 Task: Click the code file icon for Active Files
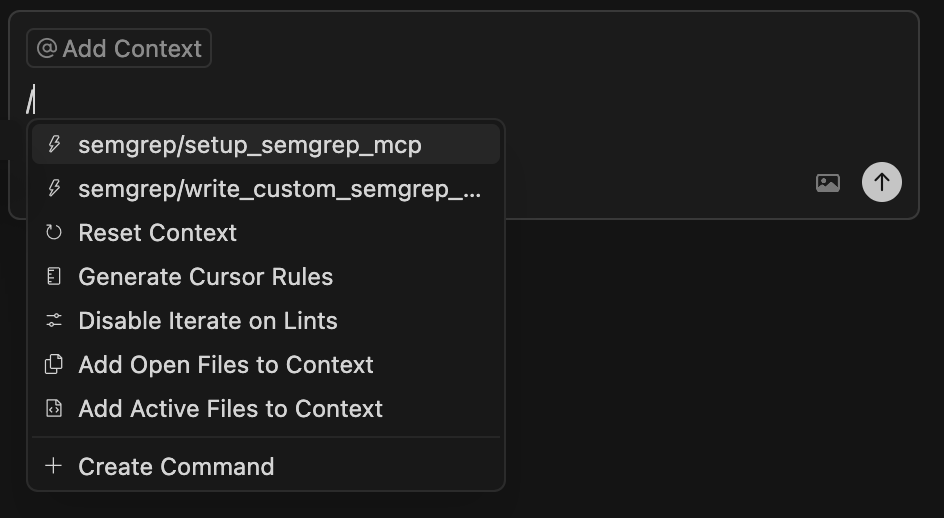coord(54,409)
